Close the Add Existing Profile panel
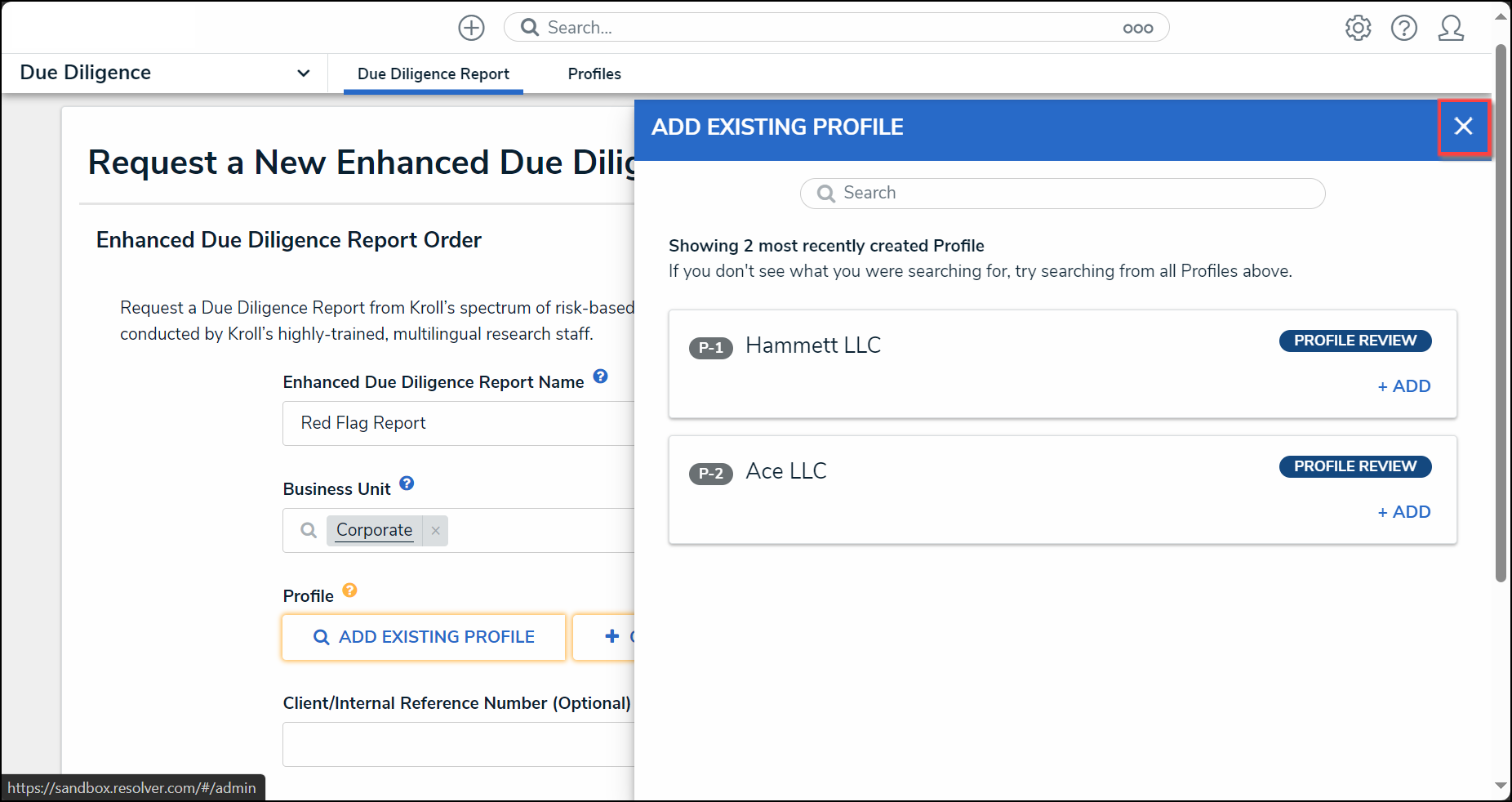 1463,127
